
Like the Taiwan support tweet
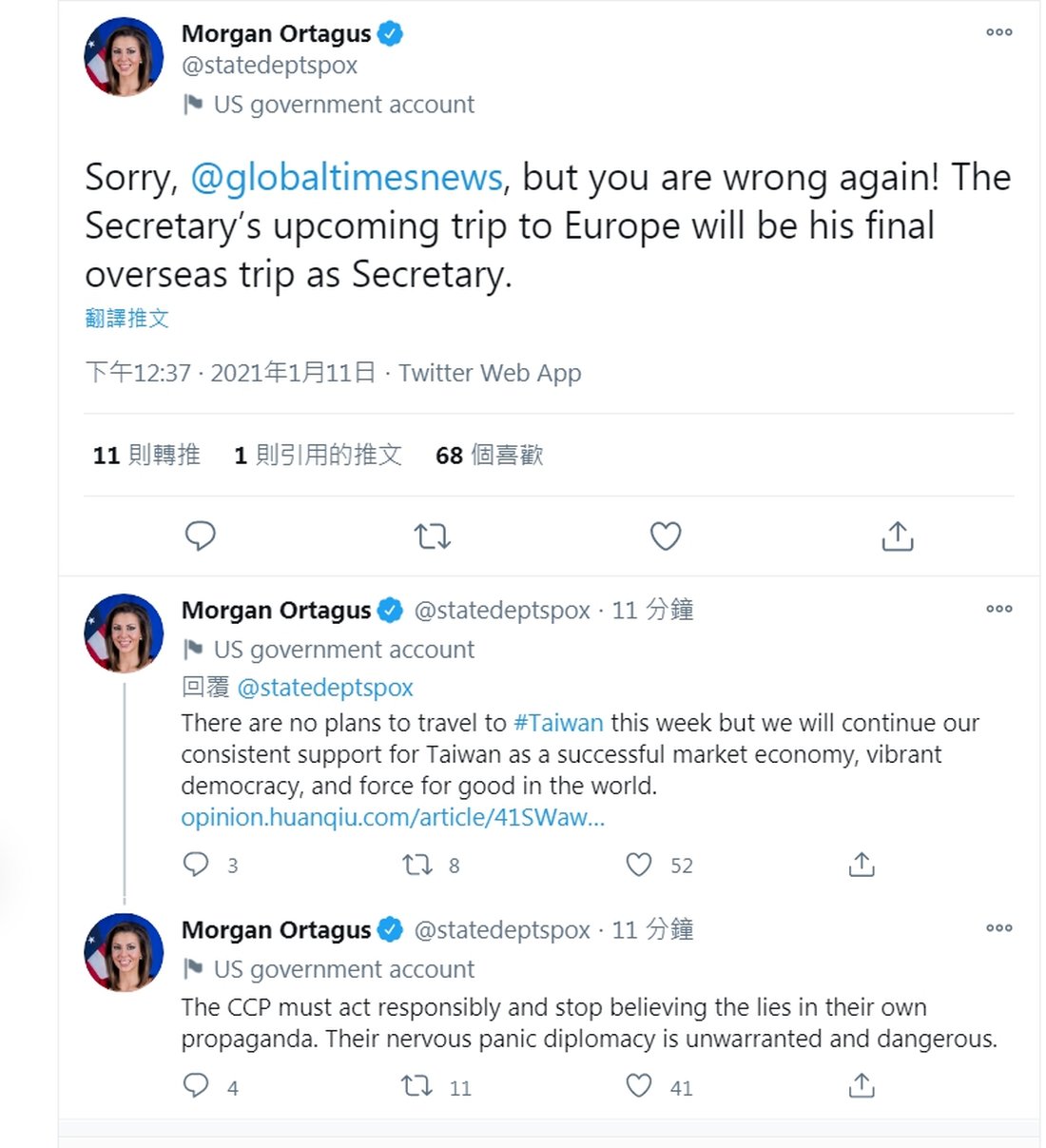[639, 865]
